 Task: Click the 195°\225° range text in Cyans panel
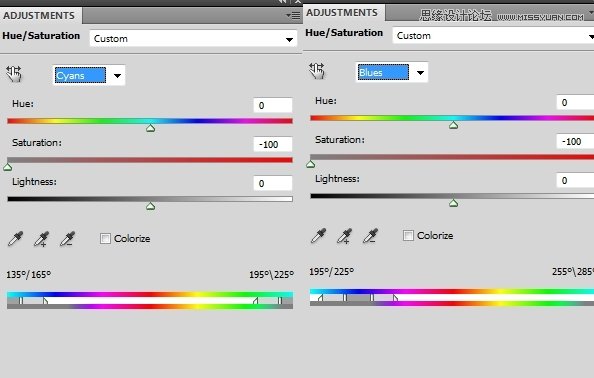[x=271, y=275]
